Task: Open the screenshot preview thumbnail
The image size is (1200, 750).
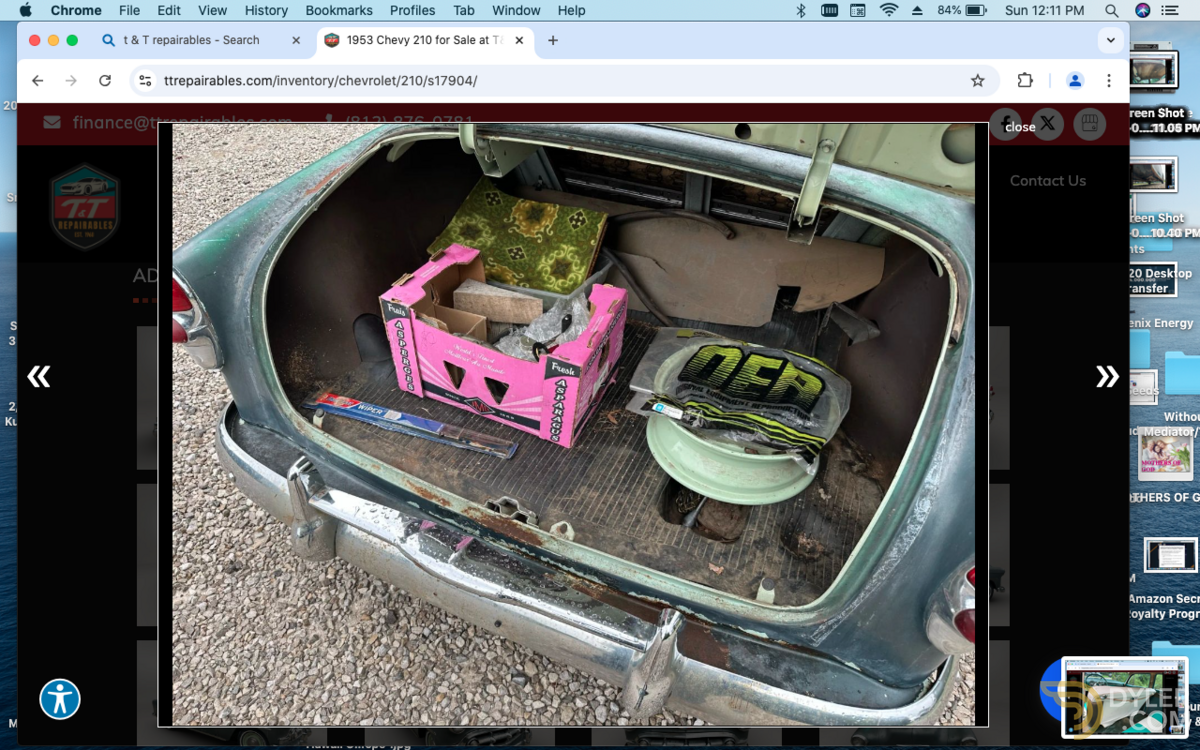Action: pyautogui.click(x=1127, y=697)
